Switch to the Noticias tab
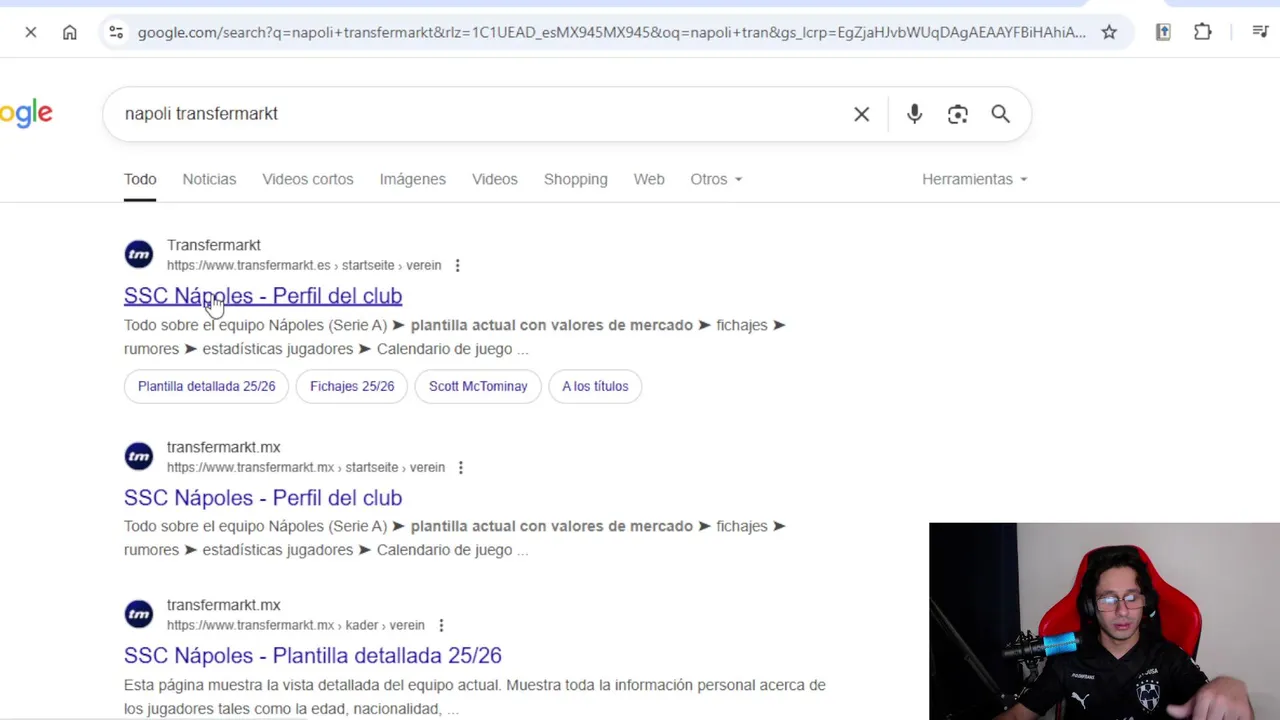This screenshot has height=720, width=1280. point(209,179)
